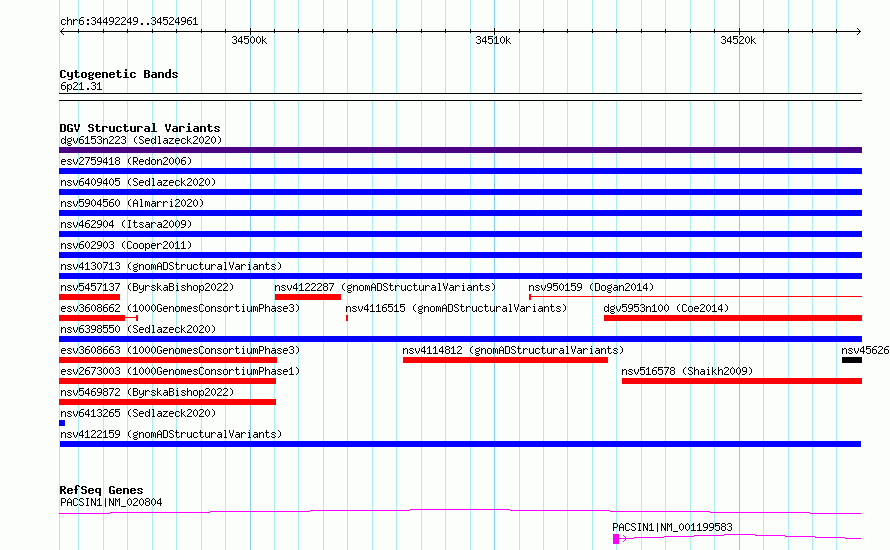The width and height of the screenshot is (890, 550).
Task: Click the nsv6409405 (Sedlazeck2020) label
Action: [138, 182]
